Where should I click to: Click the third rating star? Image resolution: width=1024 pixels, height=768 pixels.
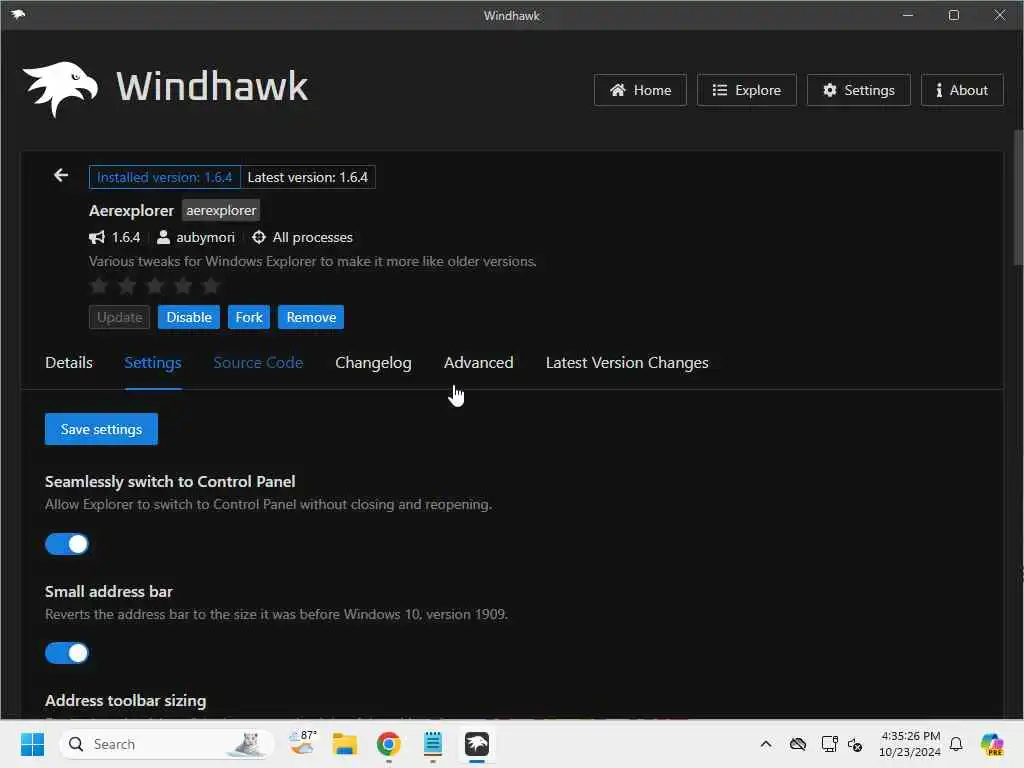click(x=155, y=285)
